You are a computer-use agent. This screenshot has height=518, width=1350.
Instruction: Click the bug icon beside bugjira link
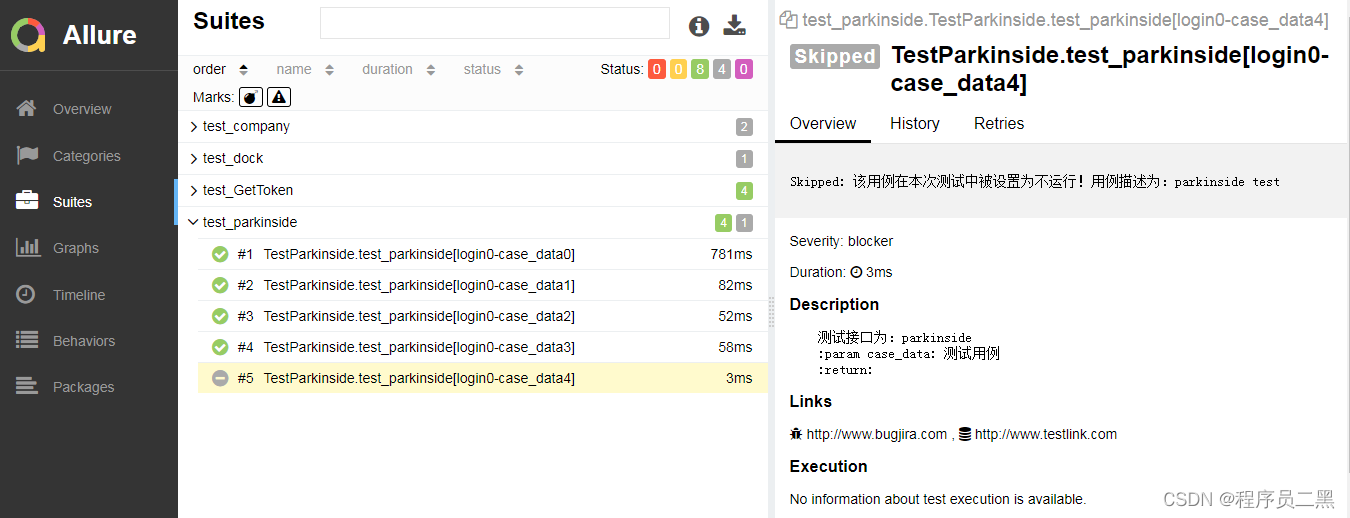click(x=796, y=434)
